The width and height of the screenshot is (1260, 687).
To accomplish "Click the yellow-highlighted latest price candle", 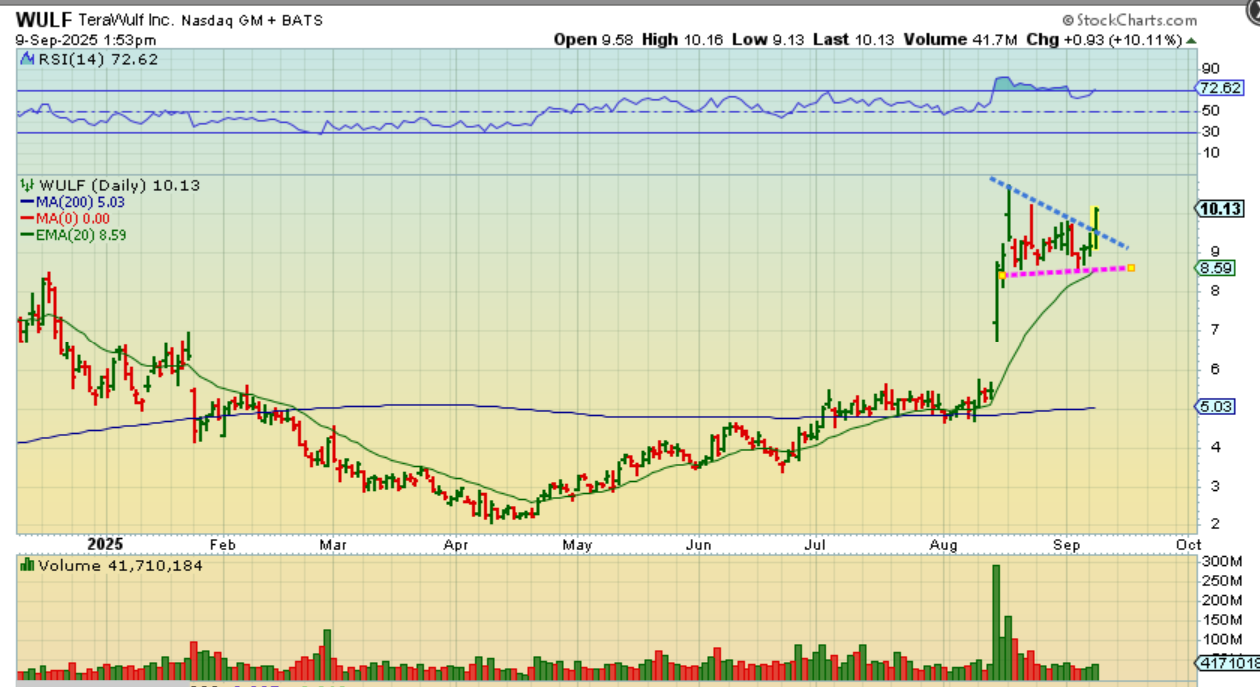I will 1096,226.
